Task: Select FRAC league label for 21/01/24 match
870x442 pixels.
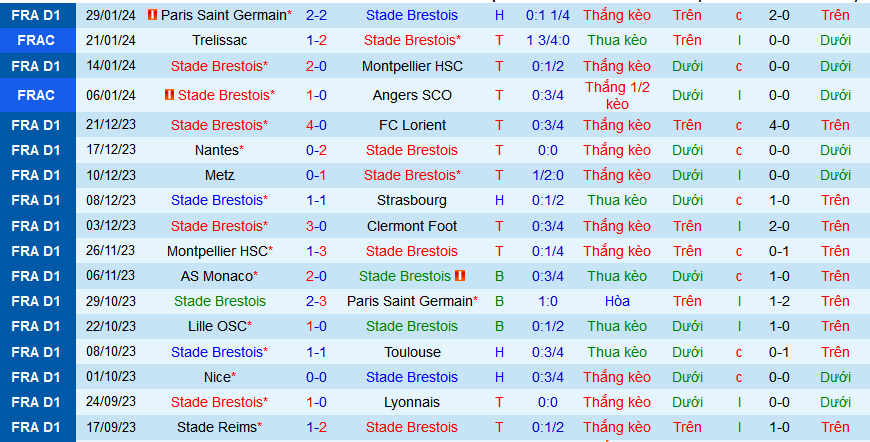Action: click(37, 40)
